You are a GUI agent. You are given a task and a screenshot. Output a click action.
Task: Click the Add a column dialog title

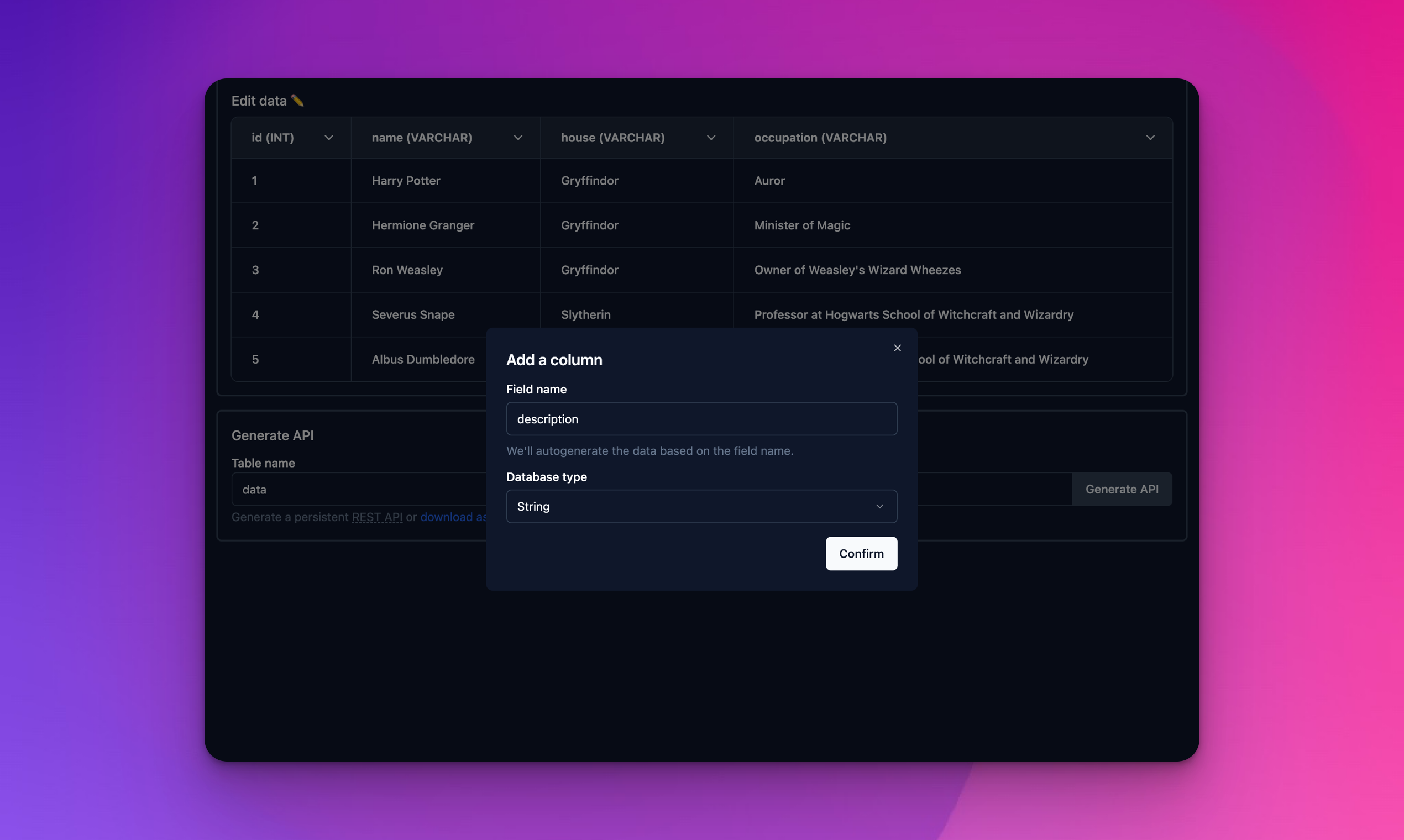coord(554,360)
